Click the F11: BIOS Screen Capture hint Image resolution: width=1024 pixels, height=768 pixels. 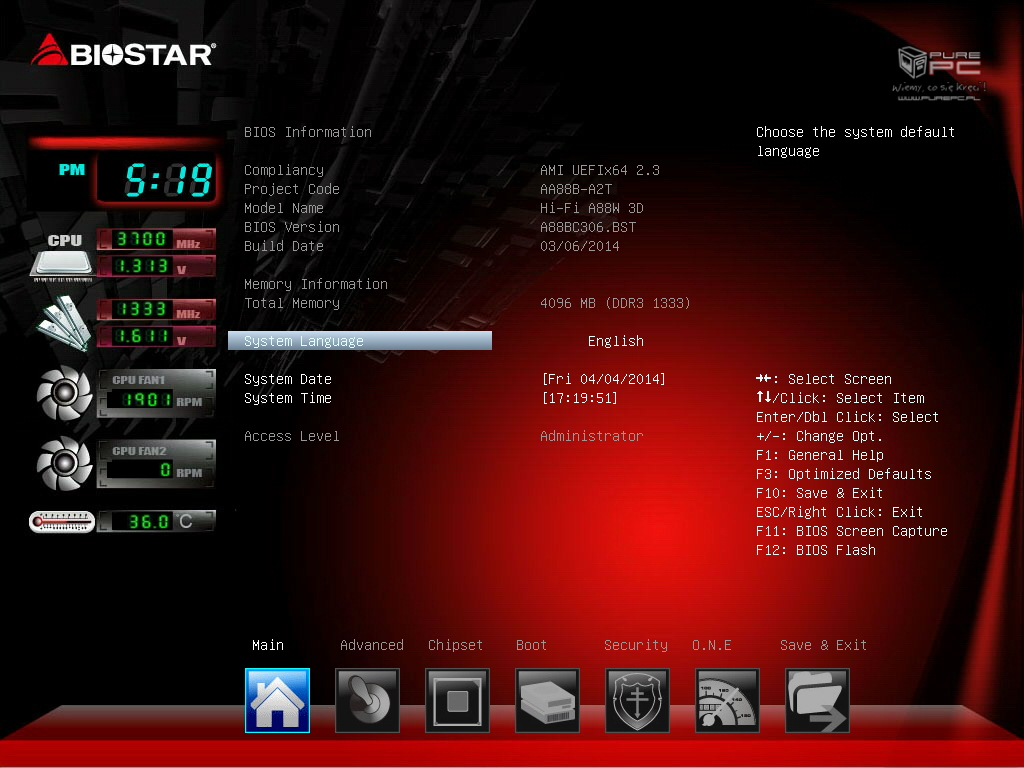(x=851, y=531)
